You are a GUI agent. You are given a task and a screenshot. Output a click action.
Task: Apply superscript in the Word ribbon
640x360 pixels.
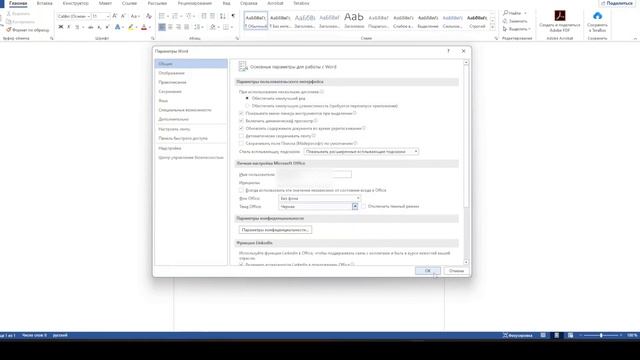[x=107, y=27]
